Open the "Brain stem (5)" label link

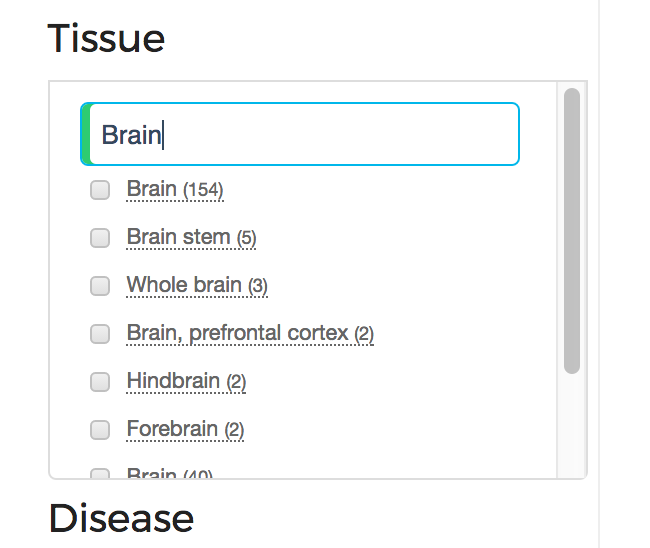point(192,238)
